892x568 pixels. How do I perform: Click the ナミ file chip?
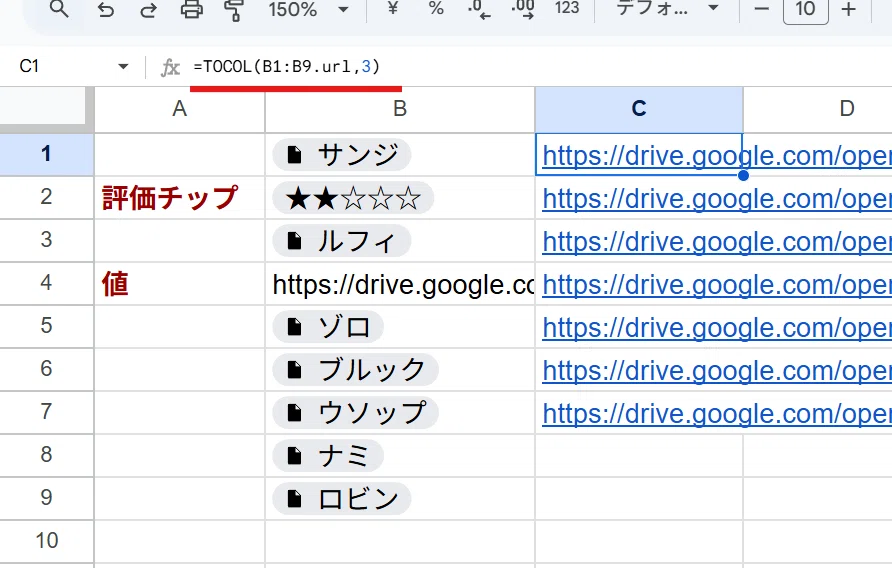[328, 456]
